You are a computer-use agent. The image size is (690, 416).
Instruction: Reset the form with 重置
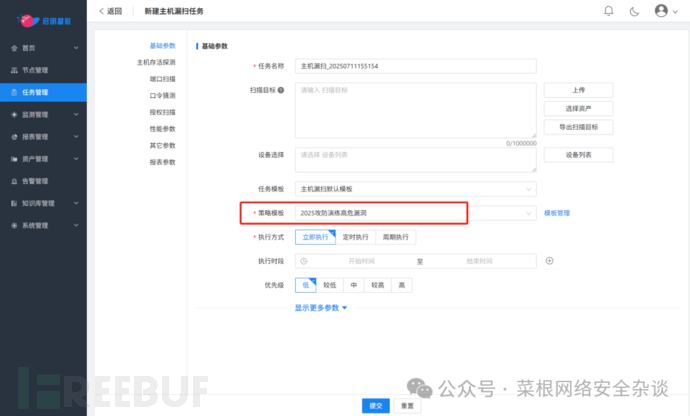(407, 406)
